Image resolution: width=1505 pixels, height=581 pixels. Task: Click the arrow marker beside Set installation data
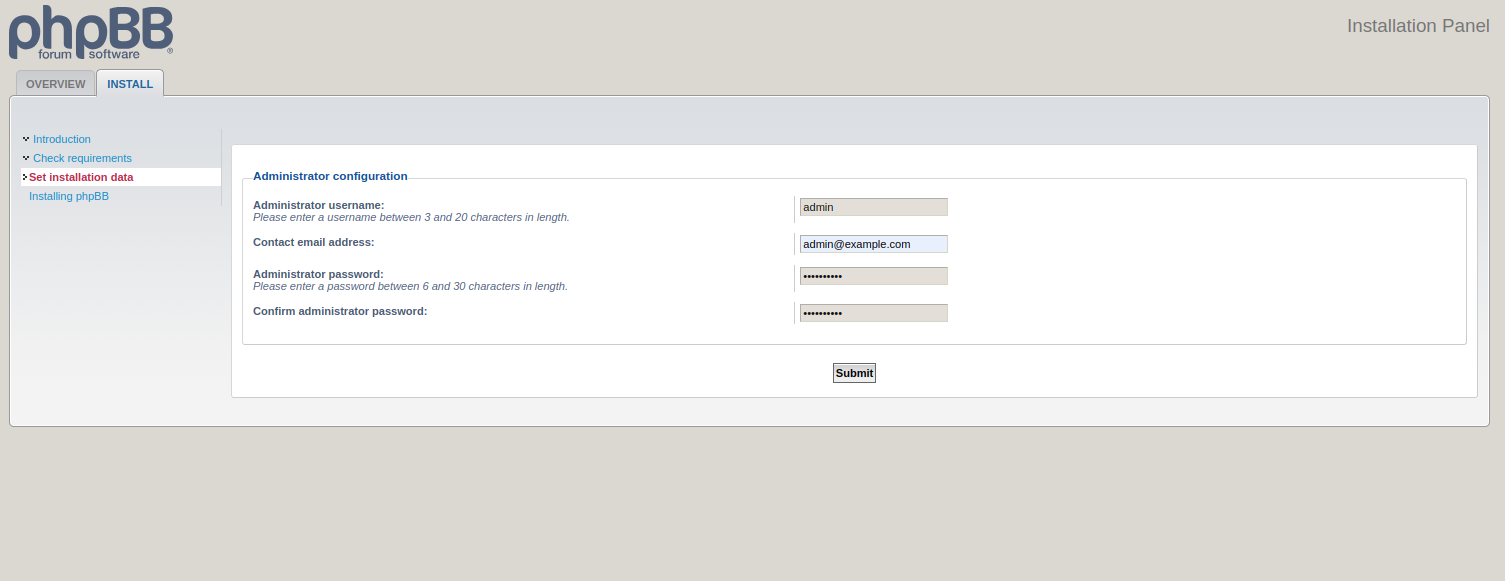pos(24,177)
